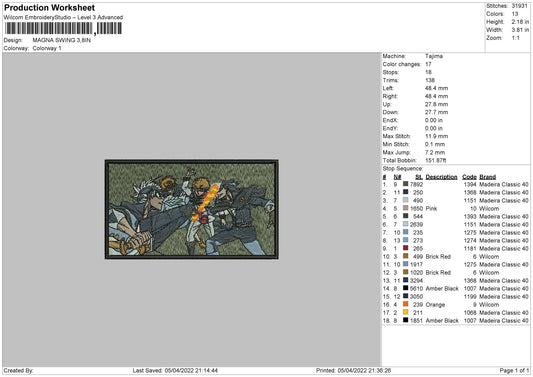This screenshot has width=533, height=377.
Task: Click the dark green swatch in stop 1
Action: point(405,184)
